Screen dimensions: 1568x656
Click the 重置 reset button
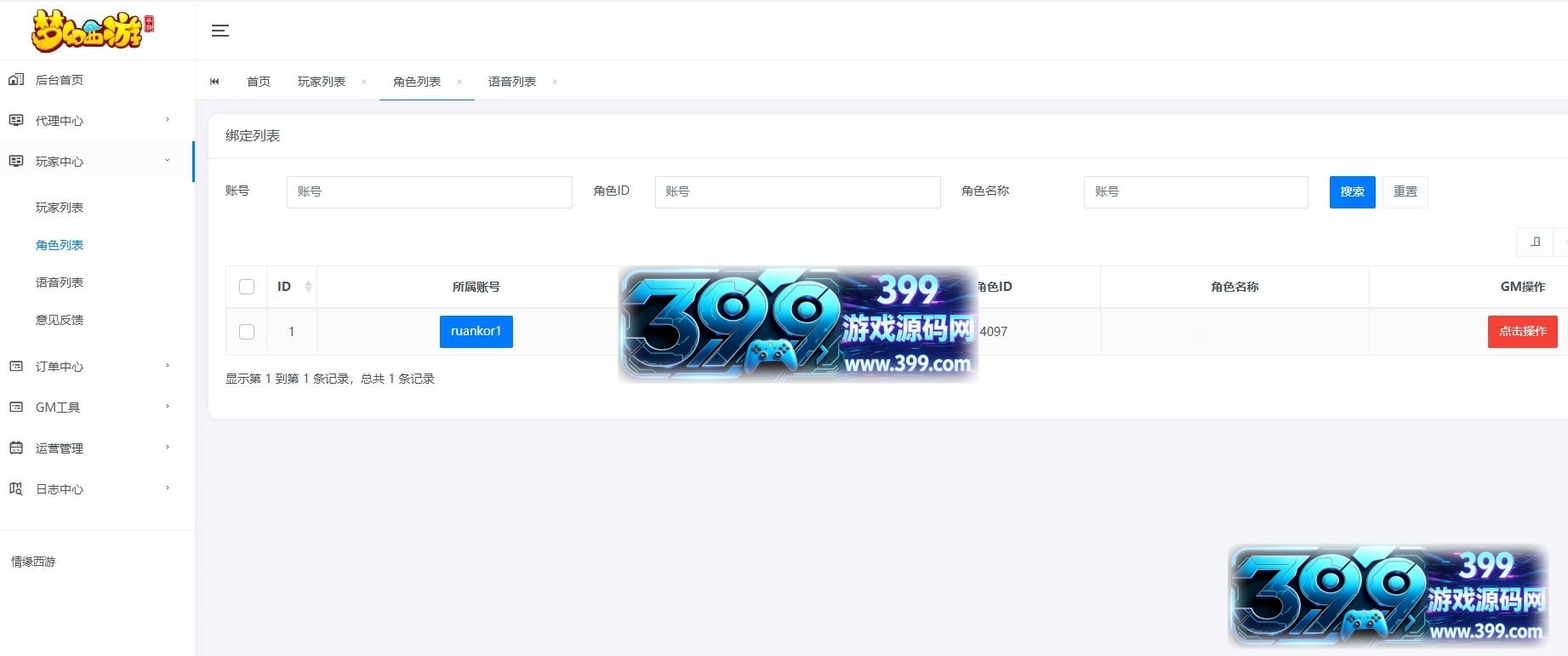coord(1405,192)
